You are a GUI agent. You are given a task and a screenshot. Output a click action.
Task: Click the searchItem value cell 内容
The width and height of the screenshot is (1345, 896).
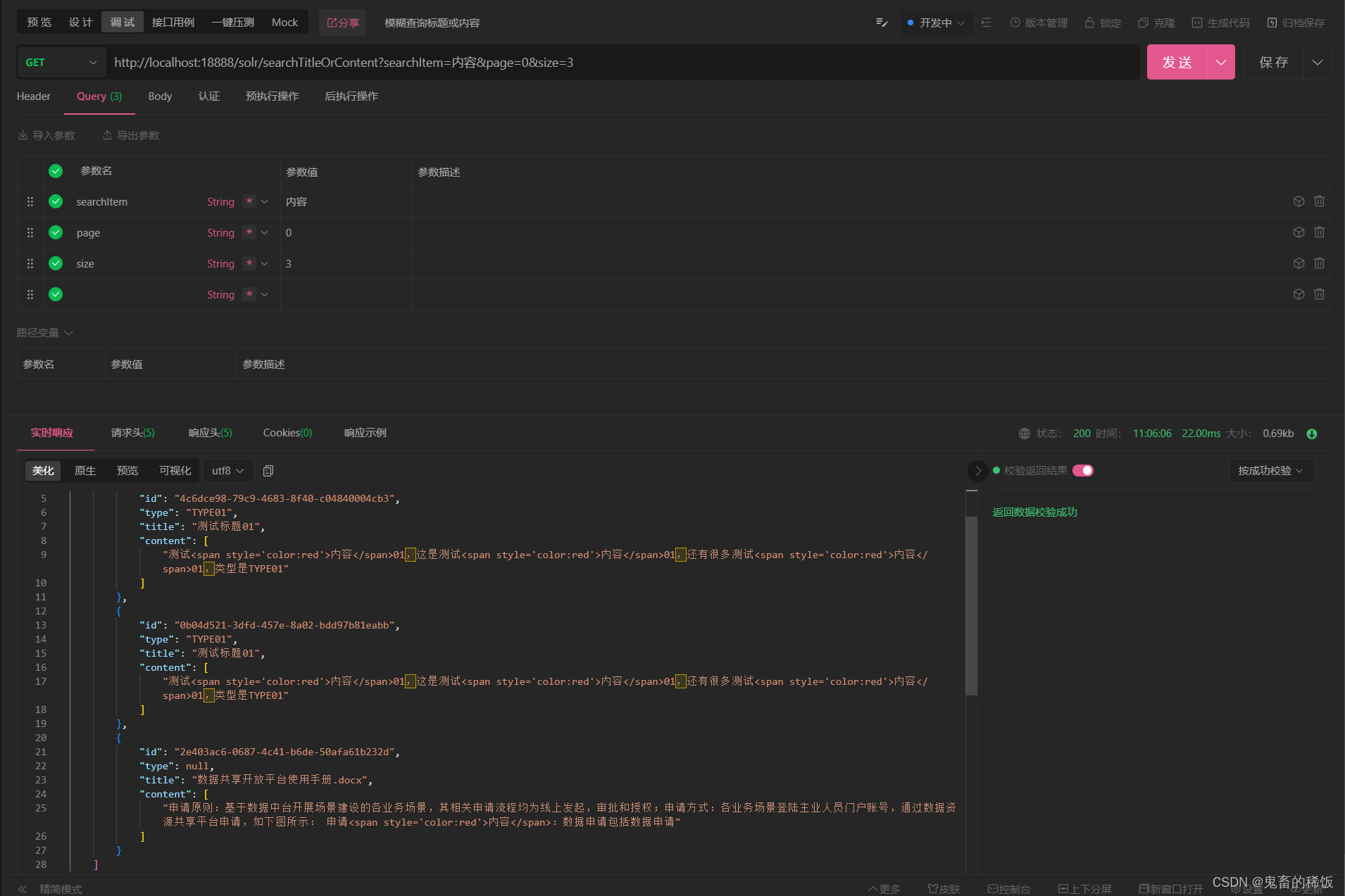(x=346, y=201)
